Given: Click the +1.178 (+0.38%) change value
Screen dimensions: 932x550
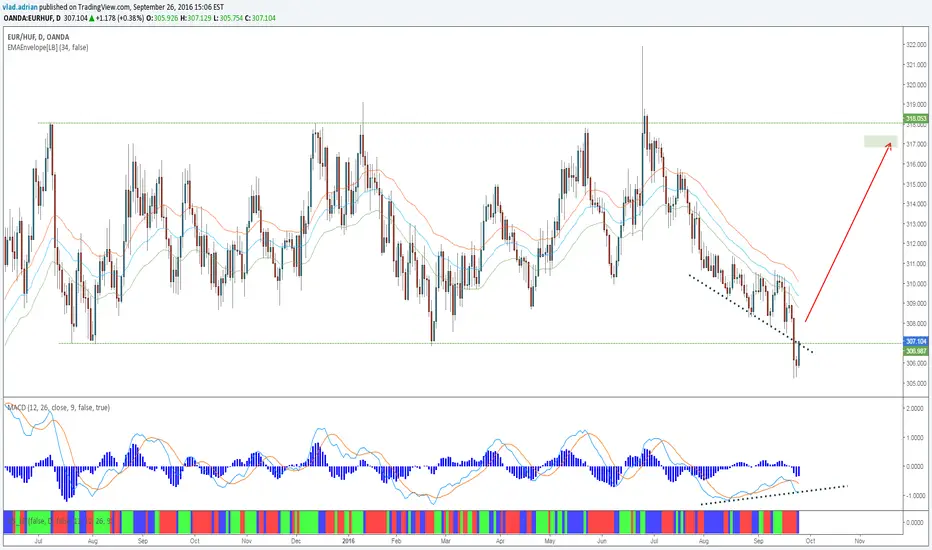Looking at the screenshot, I should coord(121,18).
